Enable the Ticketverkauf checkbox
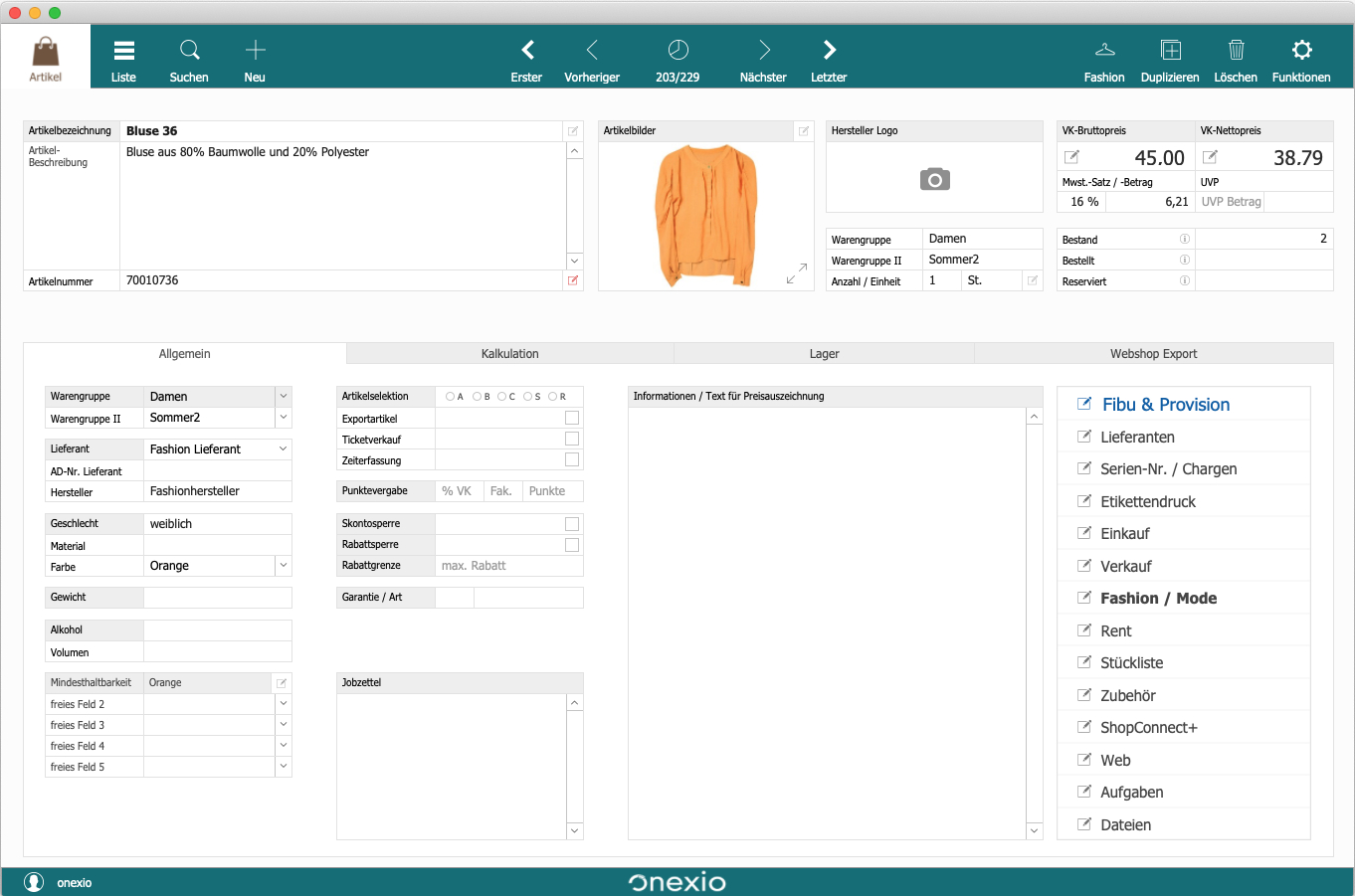This screenshot has width=1355, height=896. coord(572,439)
